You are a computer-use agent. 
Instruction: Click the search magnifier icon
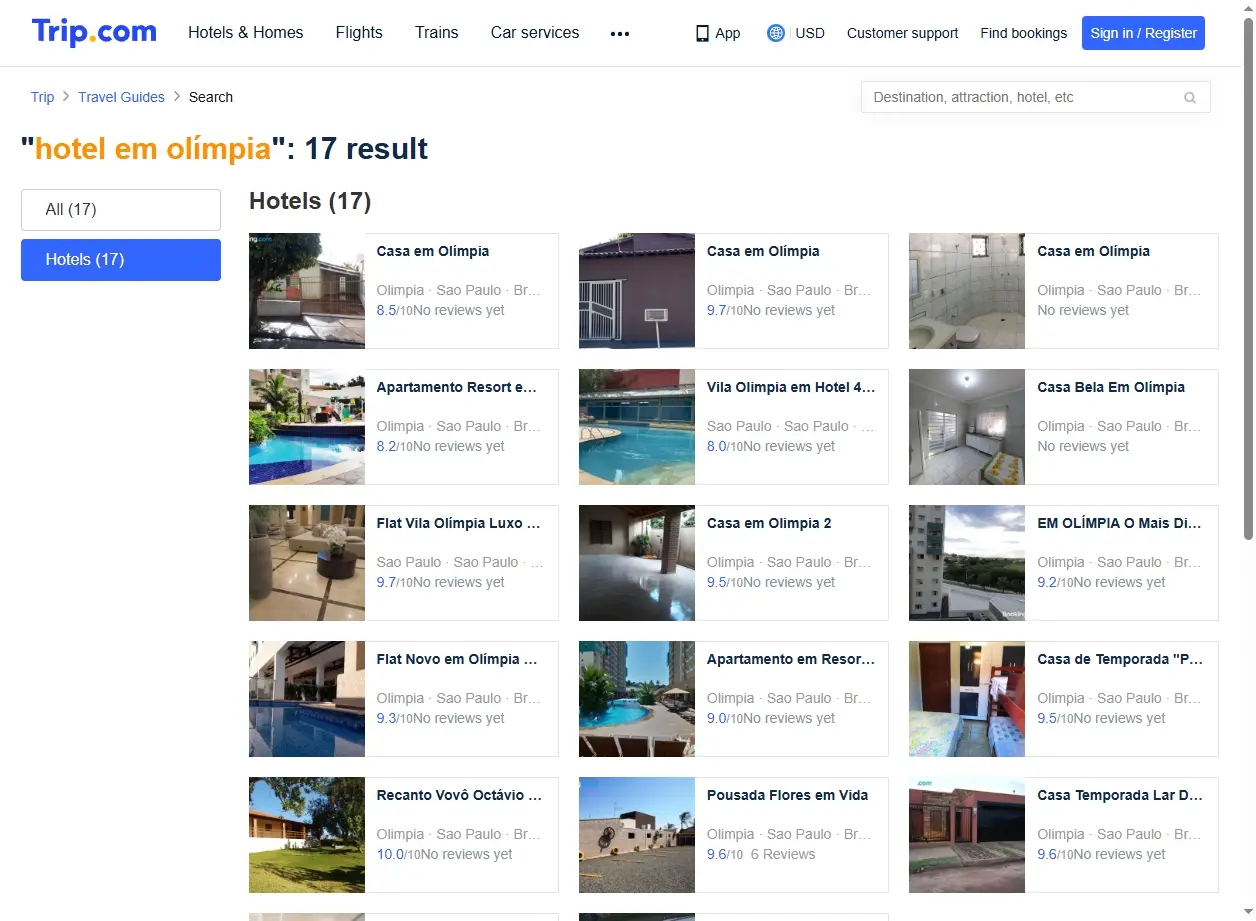point(1190,98)
